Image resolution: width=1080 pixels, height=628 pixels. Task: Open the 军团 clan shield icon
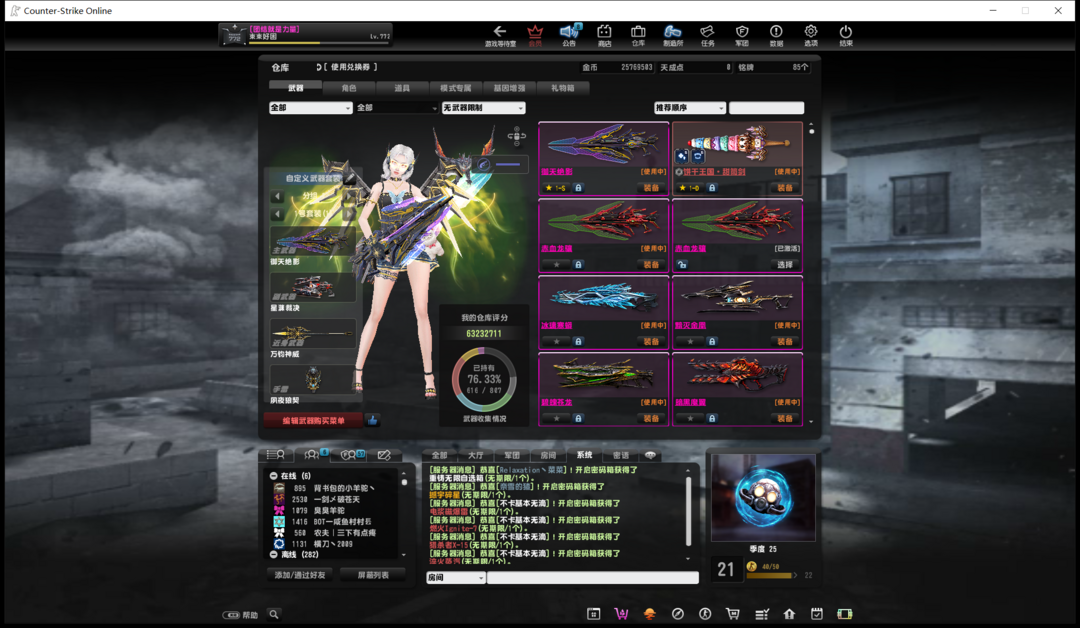(742, 35)
